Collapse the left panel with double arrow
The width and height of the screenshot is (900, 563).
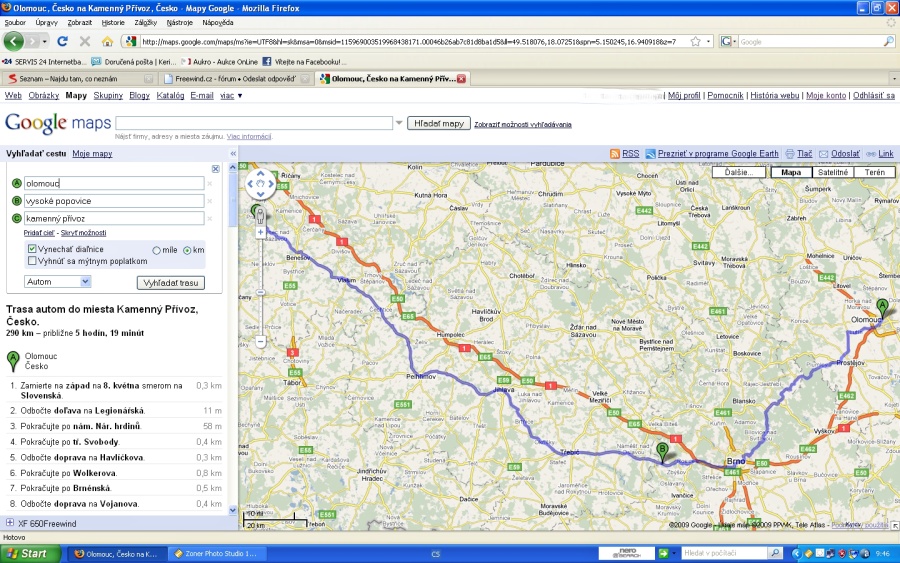[x=233, y=154]
